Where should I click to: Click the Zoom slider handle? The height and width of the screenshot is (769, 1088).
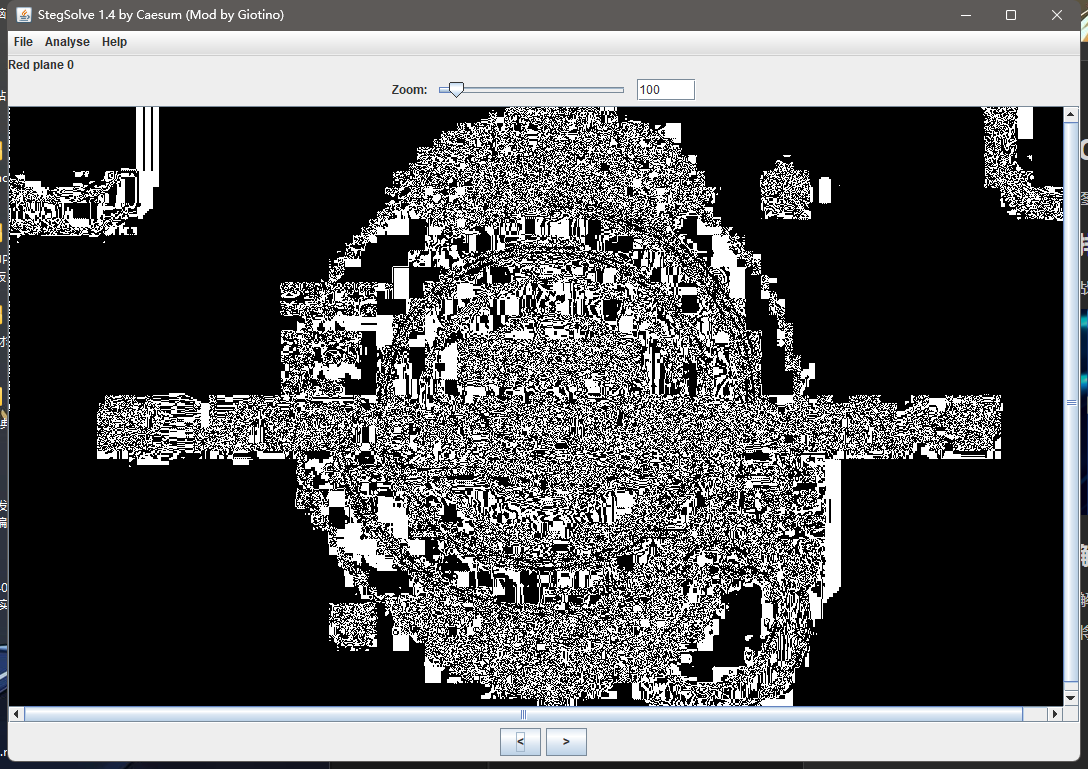(x=456, y=90)
